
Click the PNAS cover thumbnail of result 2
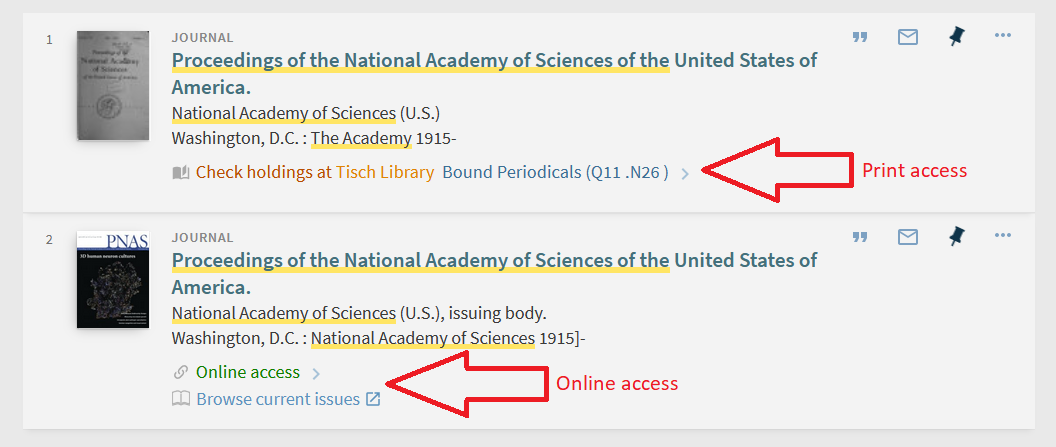point(113,279)
